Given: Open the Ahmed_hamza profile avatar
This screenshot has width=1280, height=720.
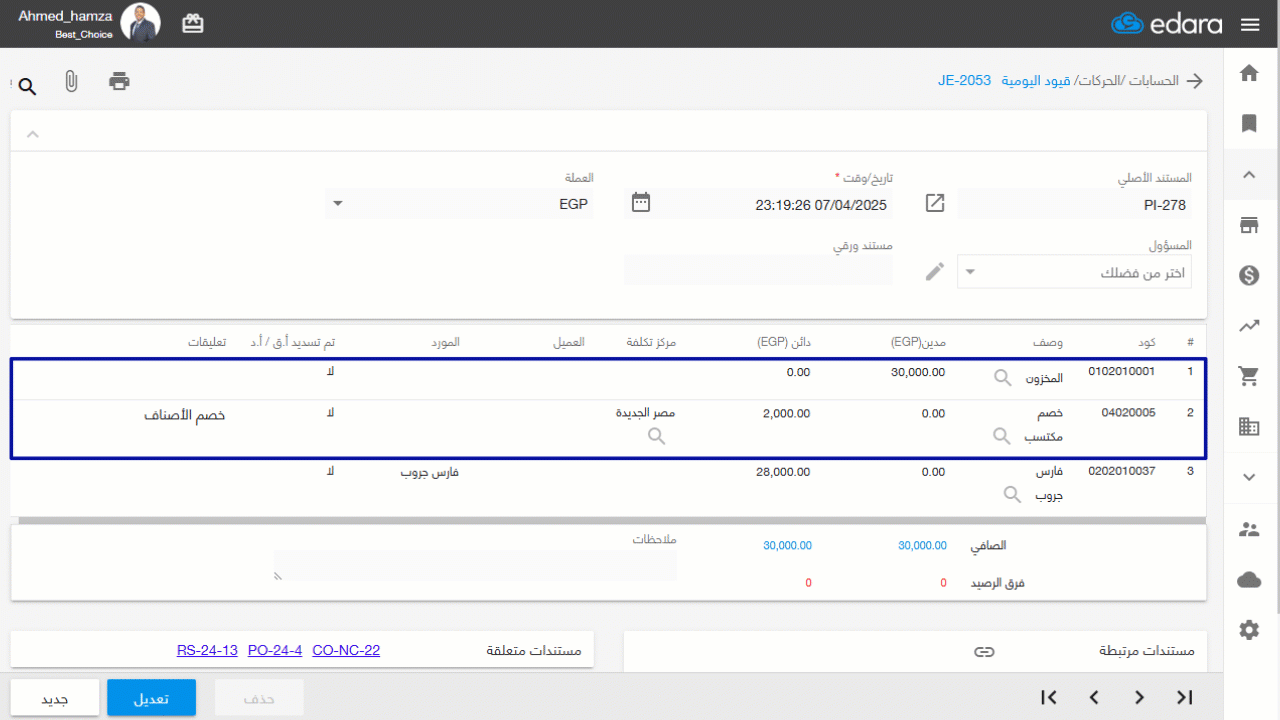Looking at the screenshot, I should pos(140,23).
